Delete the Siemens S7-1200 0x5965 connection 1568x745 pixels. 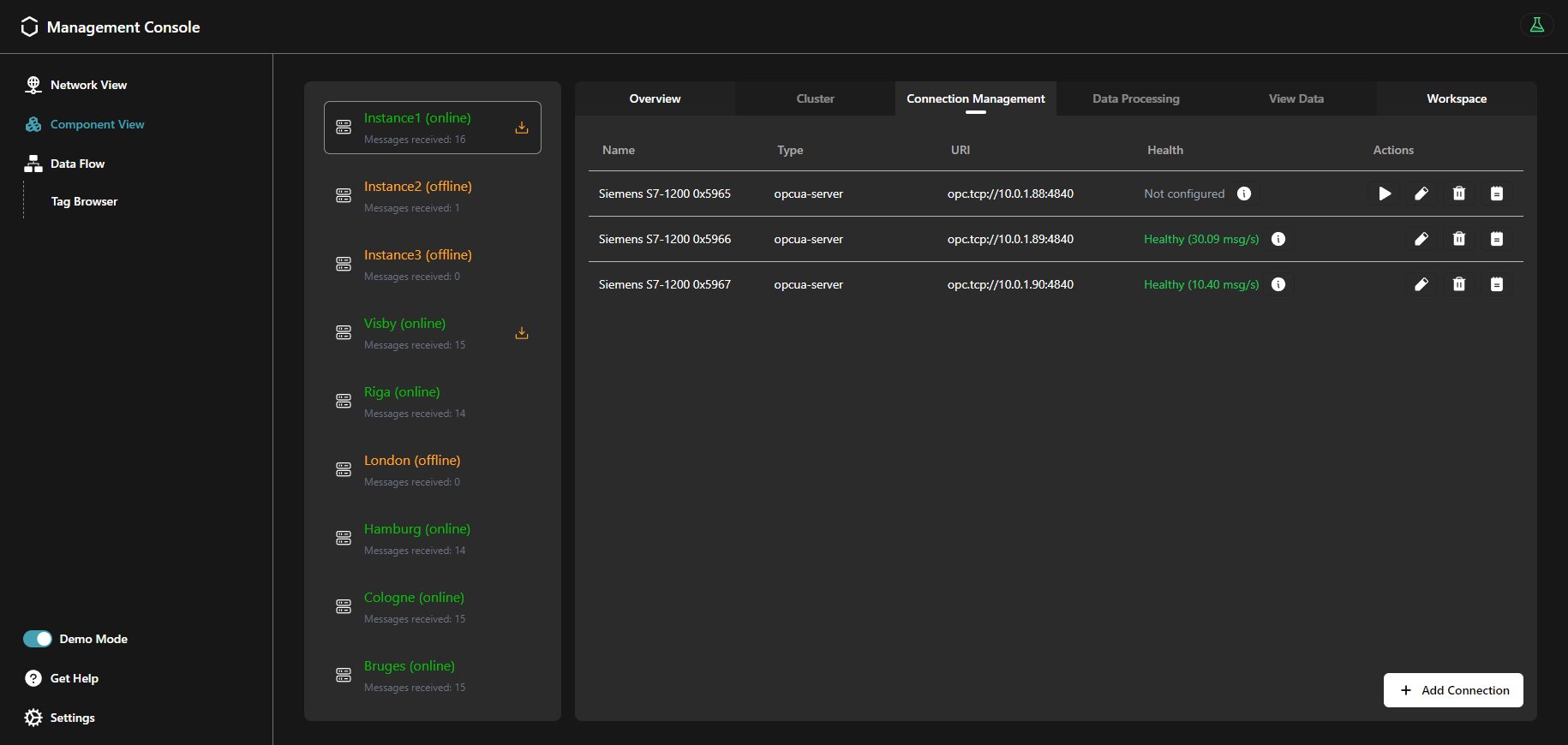coord(1459,194)
